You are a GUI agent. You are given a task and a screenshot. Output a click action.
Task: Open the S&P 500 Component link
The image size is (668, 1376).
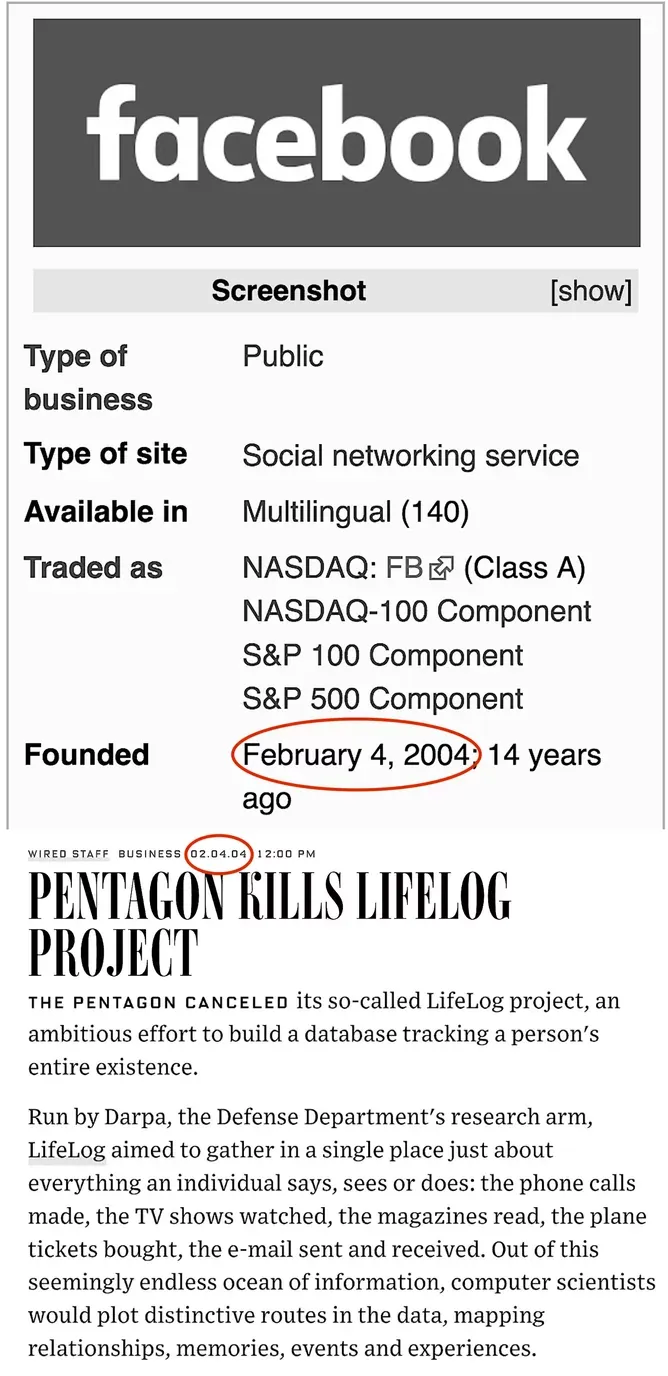click(383, 698)
